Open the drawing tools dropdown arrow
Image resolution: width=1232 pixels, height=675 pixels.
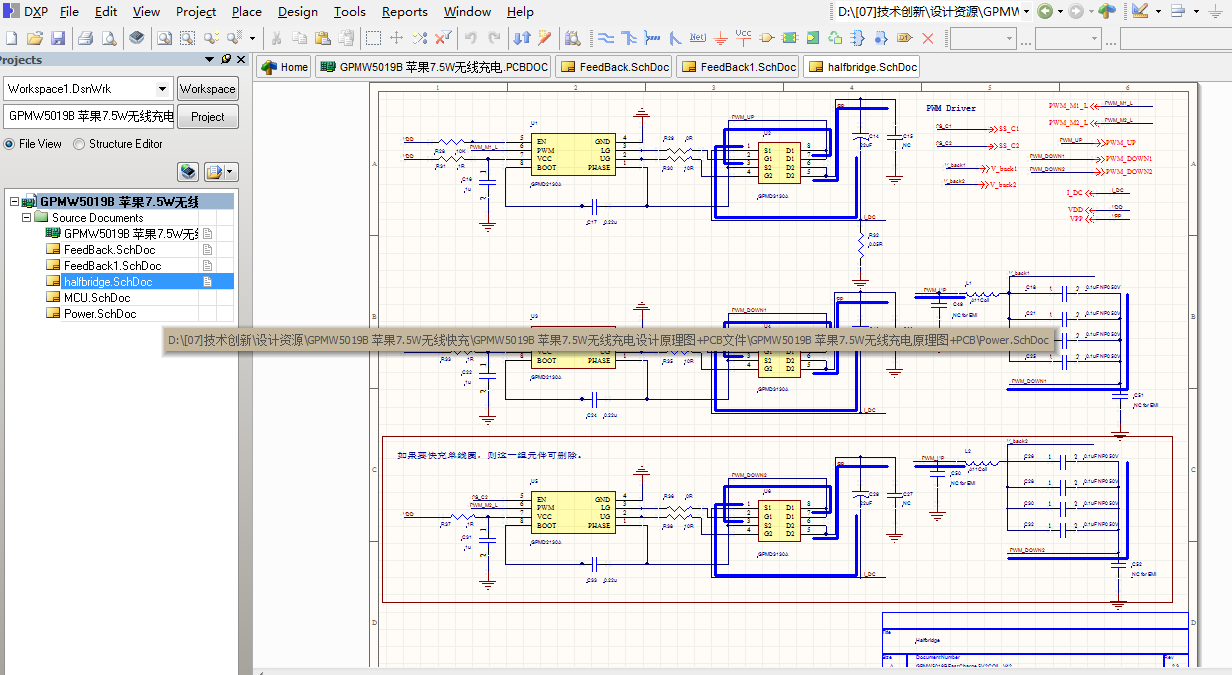[x=1157, y=11]
